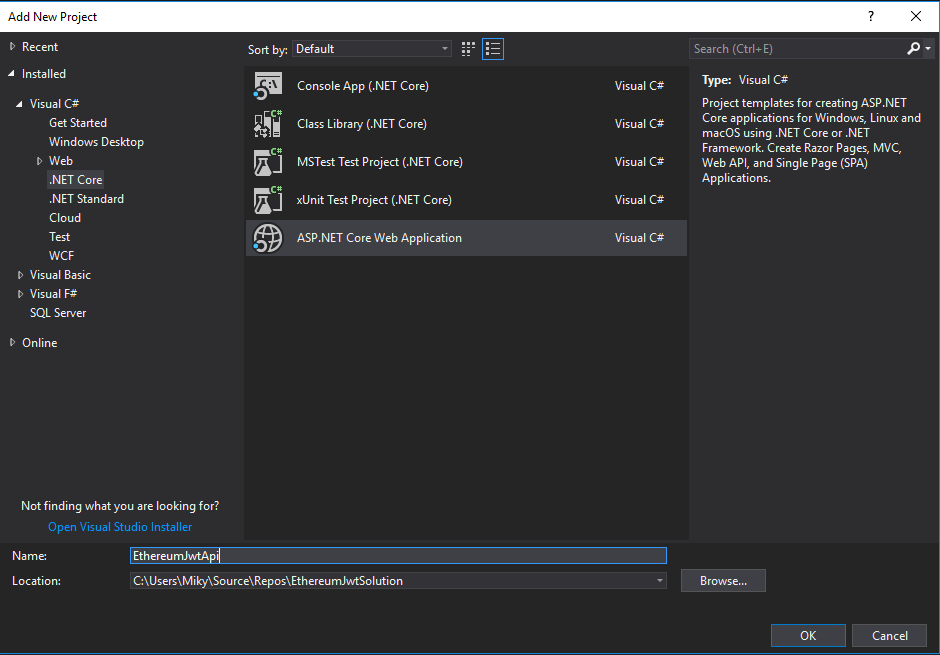Expand the Online section
The image size is (940, 655).
[13, 343]
